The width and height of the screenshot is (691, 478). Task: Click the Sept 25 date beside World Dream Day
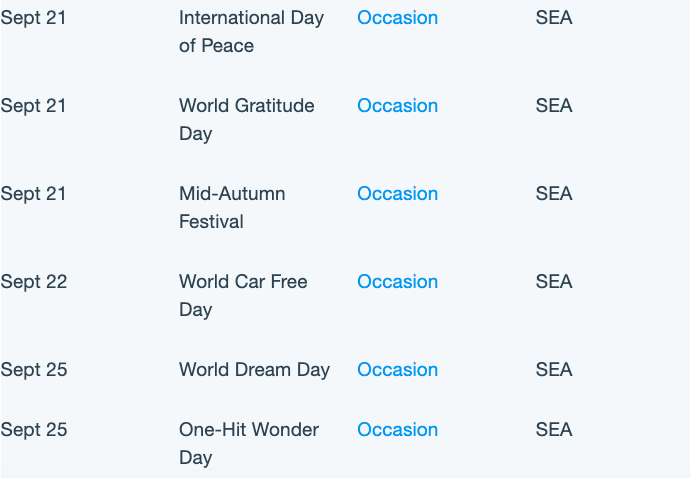tap(33, 370)
